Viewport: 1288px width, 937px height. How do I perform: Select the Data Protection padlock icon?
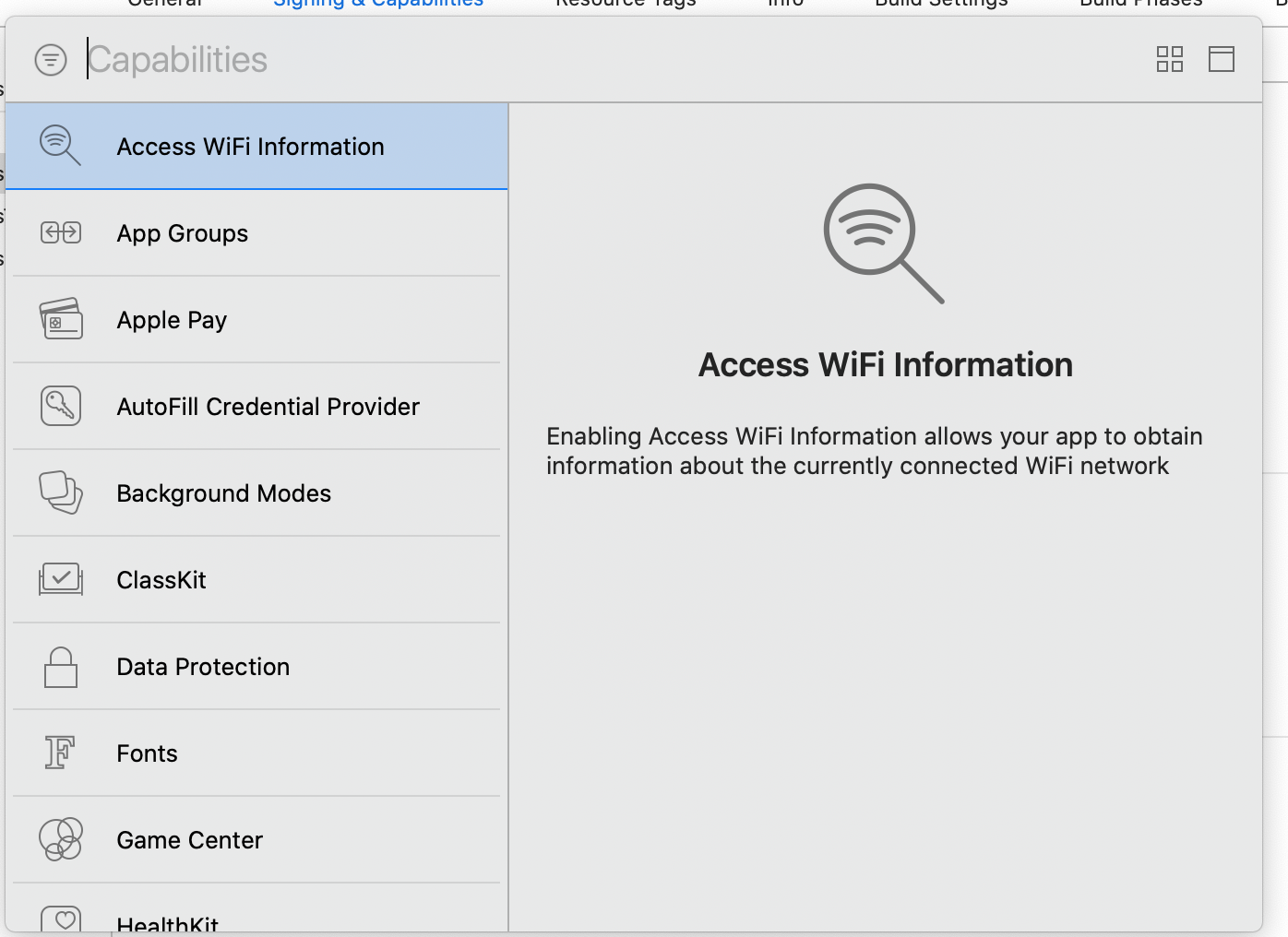point(60,666)
